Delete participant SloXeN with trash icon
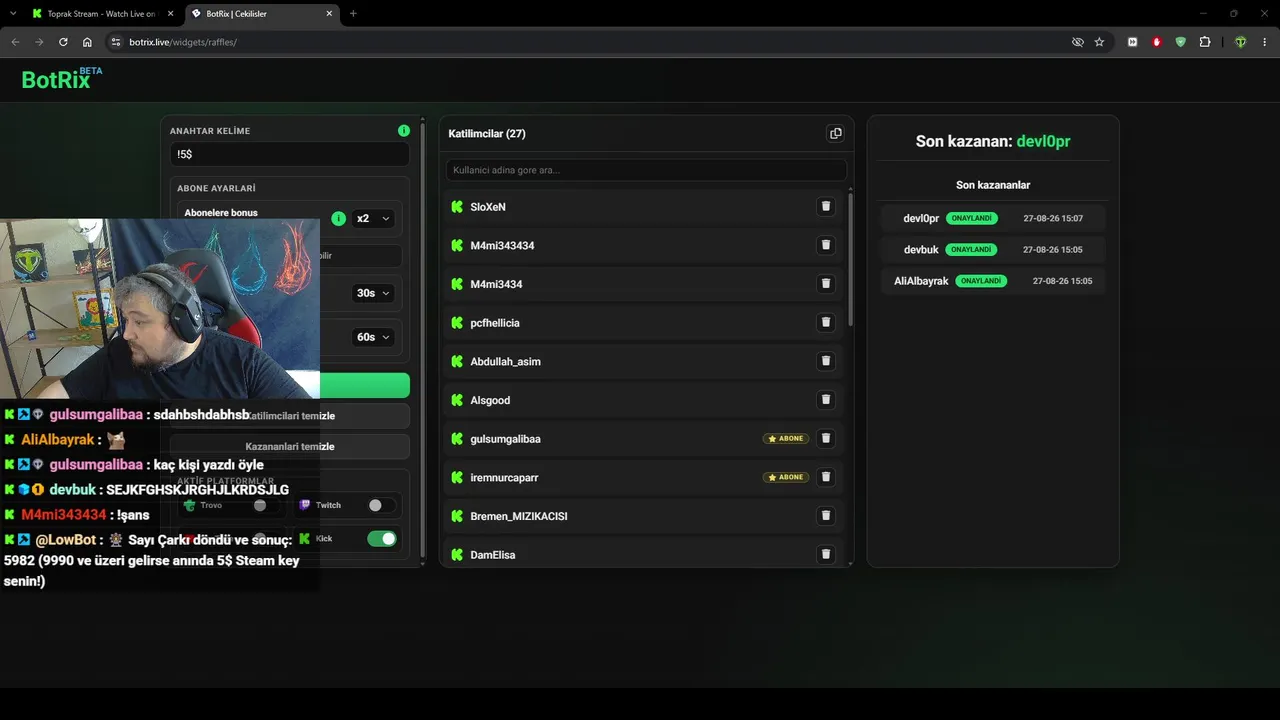Image resolution: width=1280 pixels, height=720 pixels. (826, 206)
